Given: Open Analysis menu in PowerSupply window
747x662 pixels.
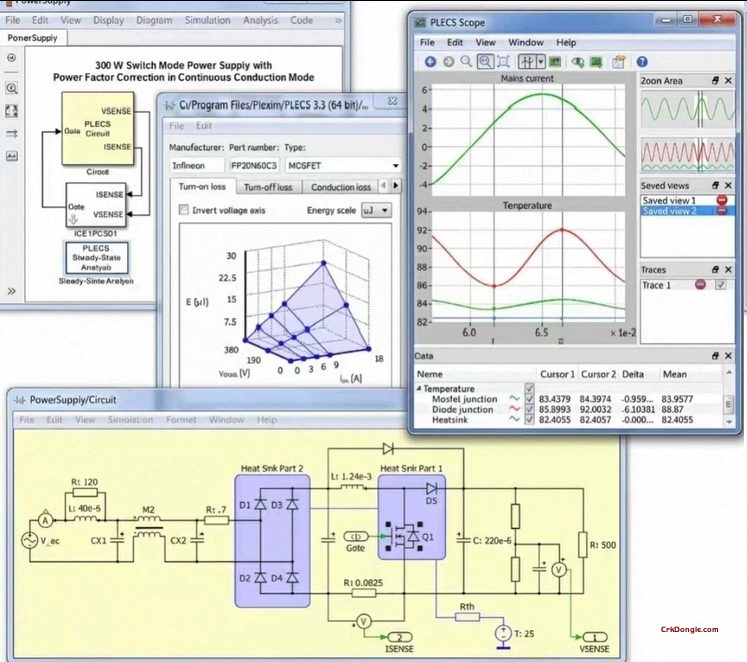Looking at the screenshot, I should point(260,20).
